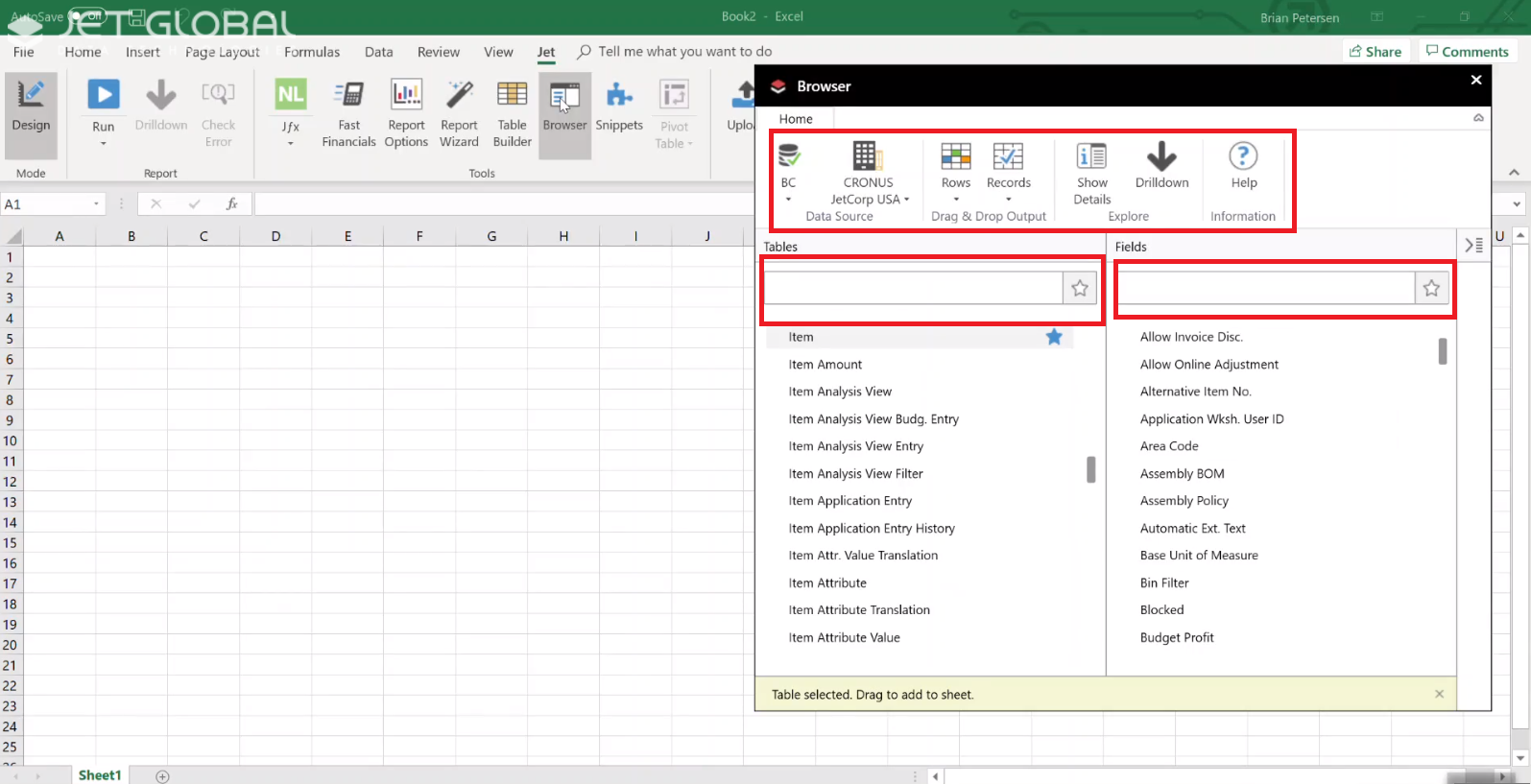The image size is (1531, 784).
Task: Click the Tell me what you want box
Action: click(x=684, y=52)
